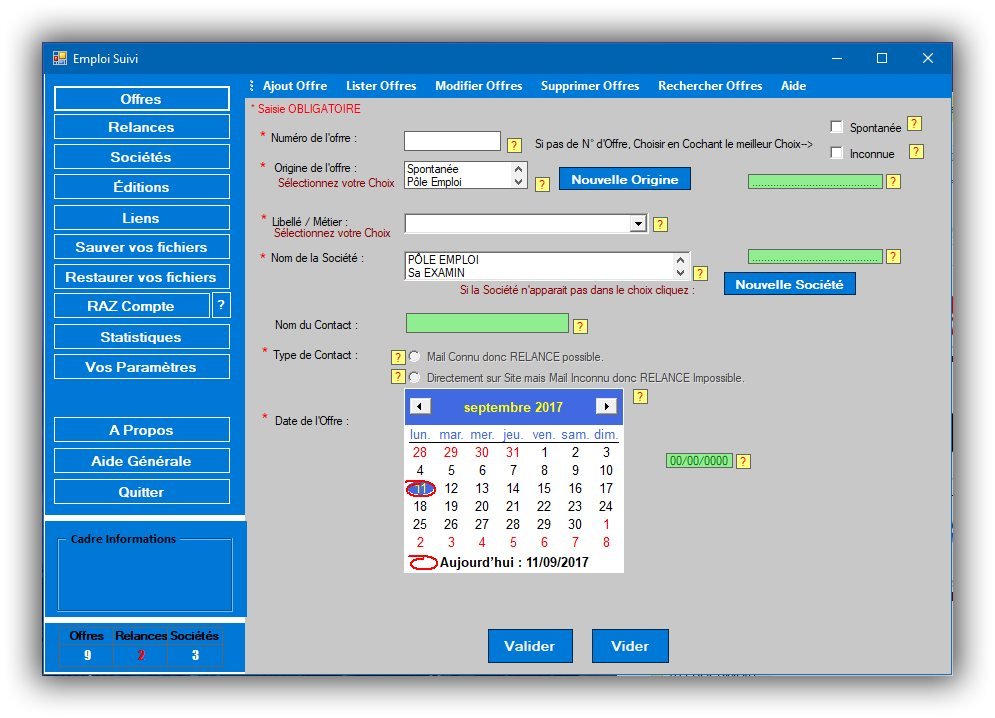
Task: Click the Valider button
Action: pos(529,646)
